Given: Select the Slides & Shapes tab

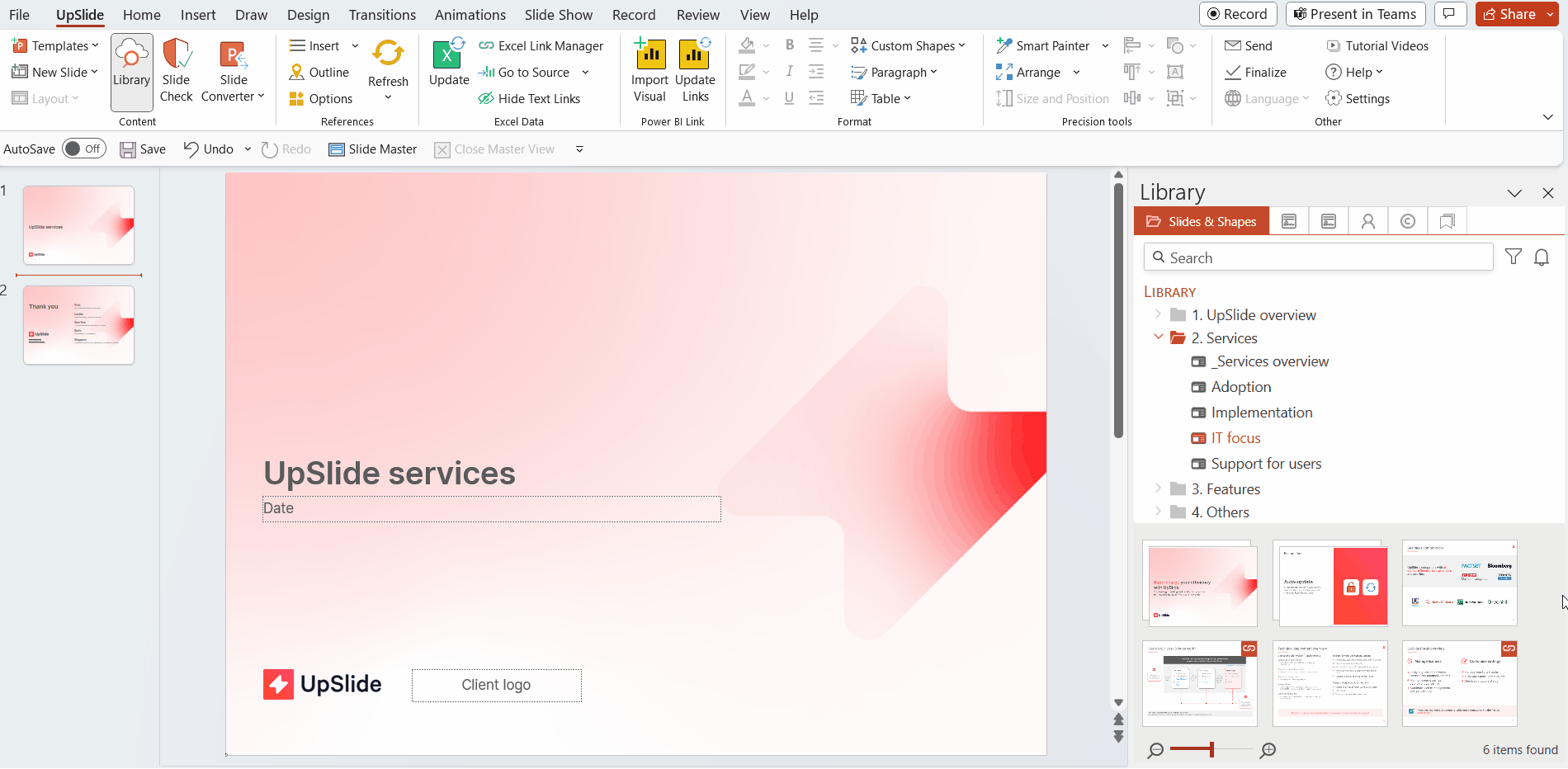Looking at the screenshot, I should pyautogui.click(x=1202, y=221).
